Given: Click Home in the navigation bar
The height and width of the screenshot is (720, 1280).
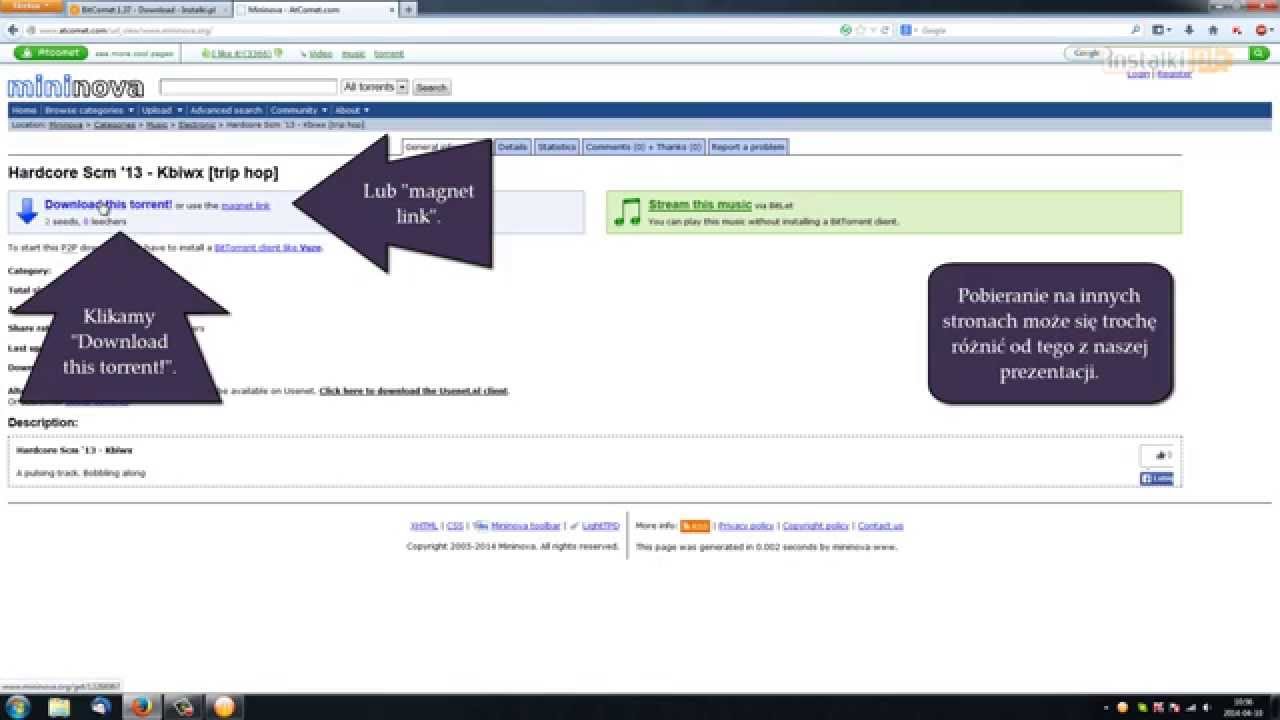Looking at the screenshot, I should click(24, 110).
